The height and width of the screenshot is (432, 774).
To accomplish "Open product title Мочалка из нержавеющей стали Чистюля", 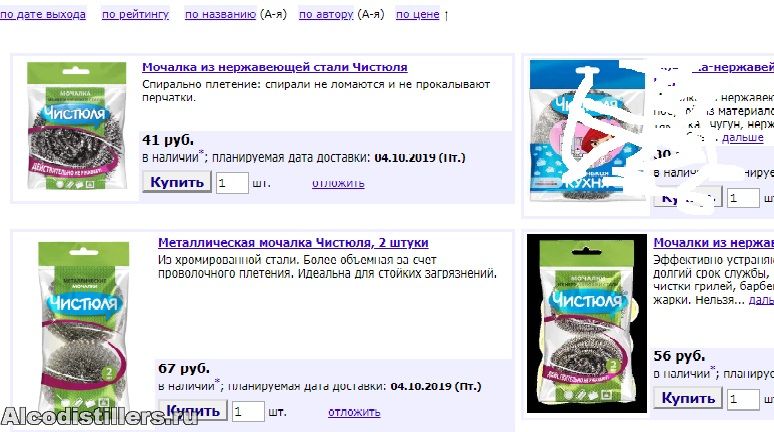I will 274,67.
